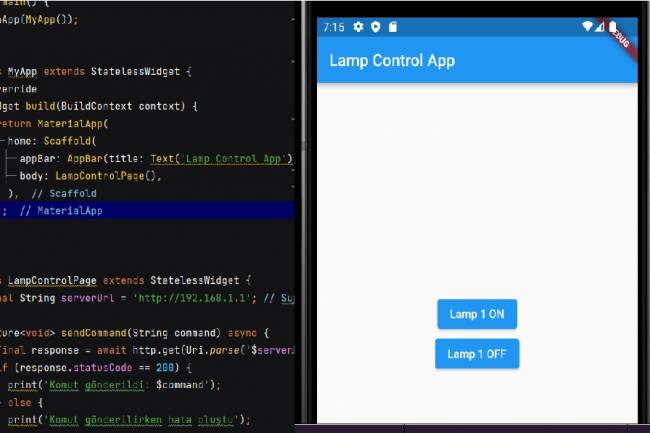Click the 7:15 clock in status bar
Viewport: 650px width, 433px height.
pyautogui.click(x=334, y=27)
